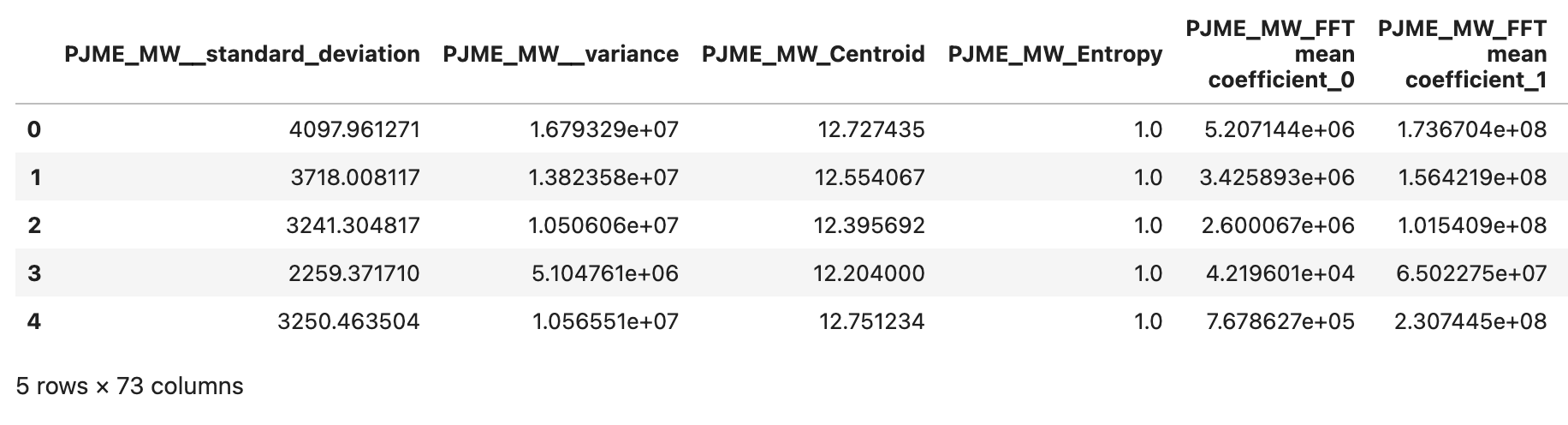
Task: Click row index 3
Action: (34, 273)
